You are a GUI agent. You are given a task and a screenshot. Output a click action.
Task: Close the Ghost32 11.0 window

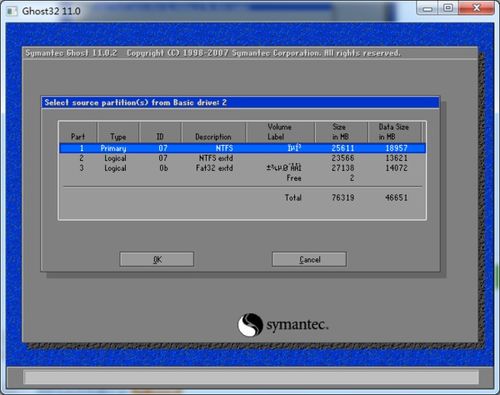tap(476, 8)
